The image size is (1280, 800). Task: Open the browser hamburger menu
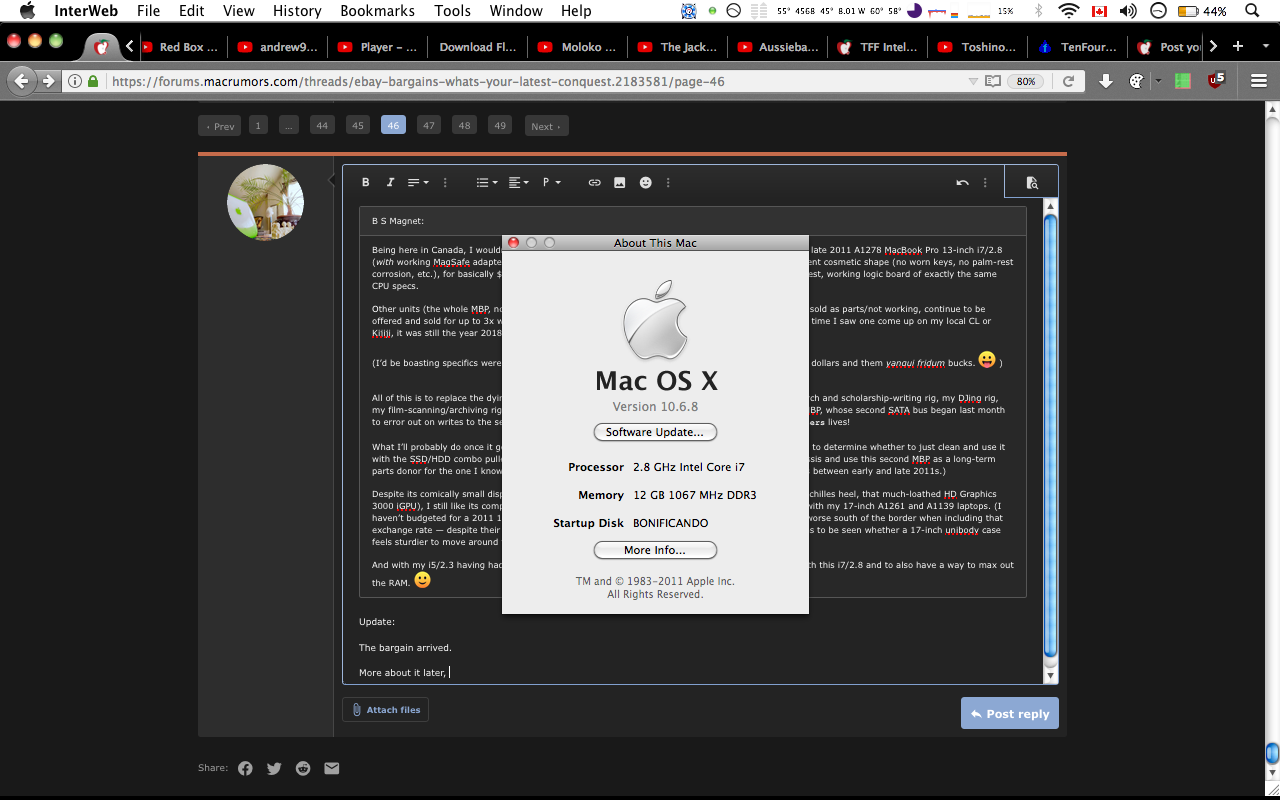tap(1259, 81)
